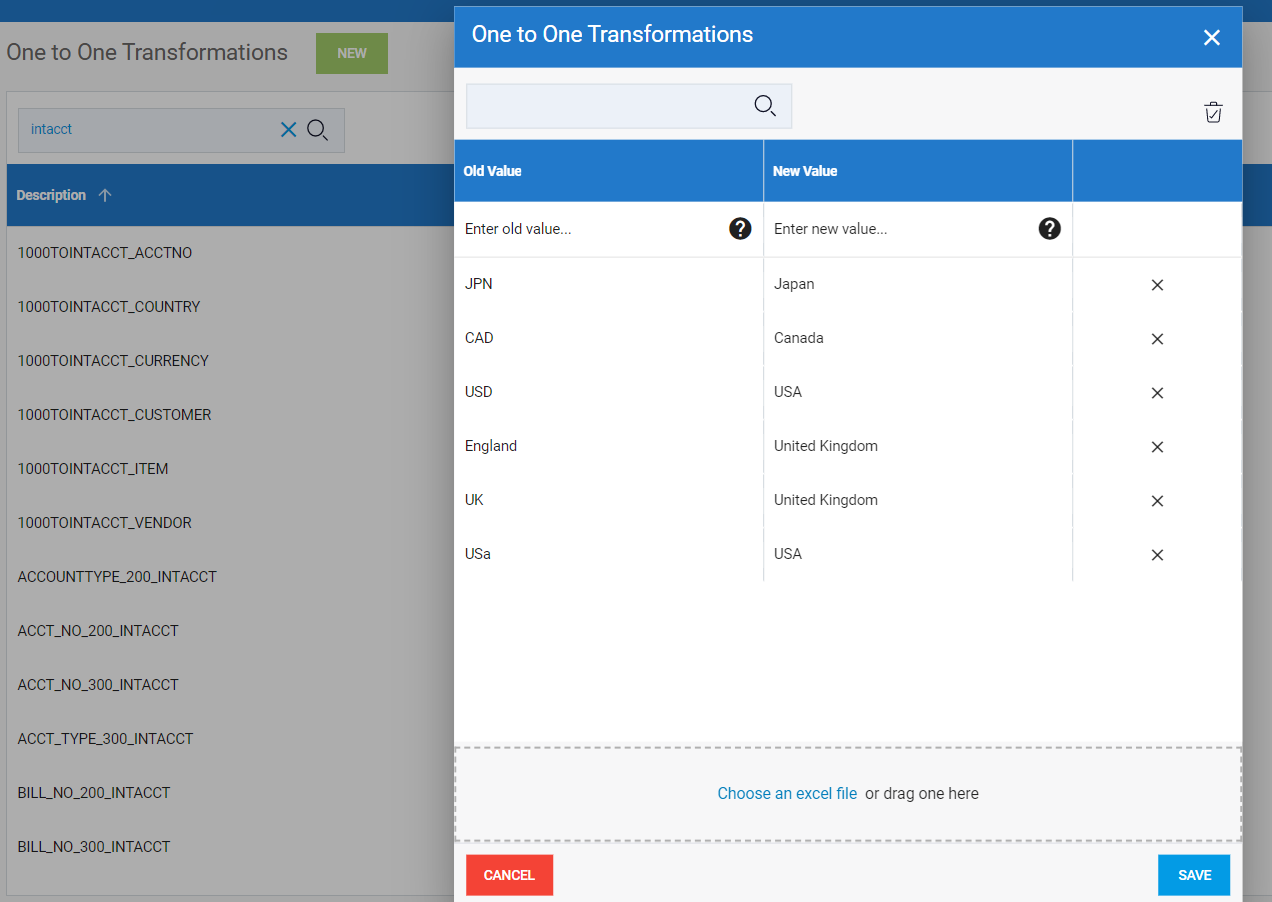
Task: Delete the England to United Kingdom row
Action: coord(1157,447)
